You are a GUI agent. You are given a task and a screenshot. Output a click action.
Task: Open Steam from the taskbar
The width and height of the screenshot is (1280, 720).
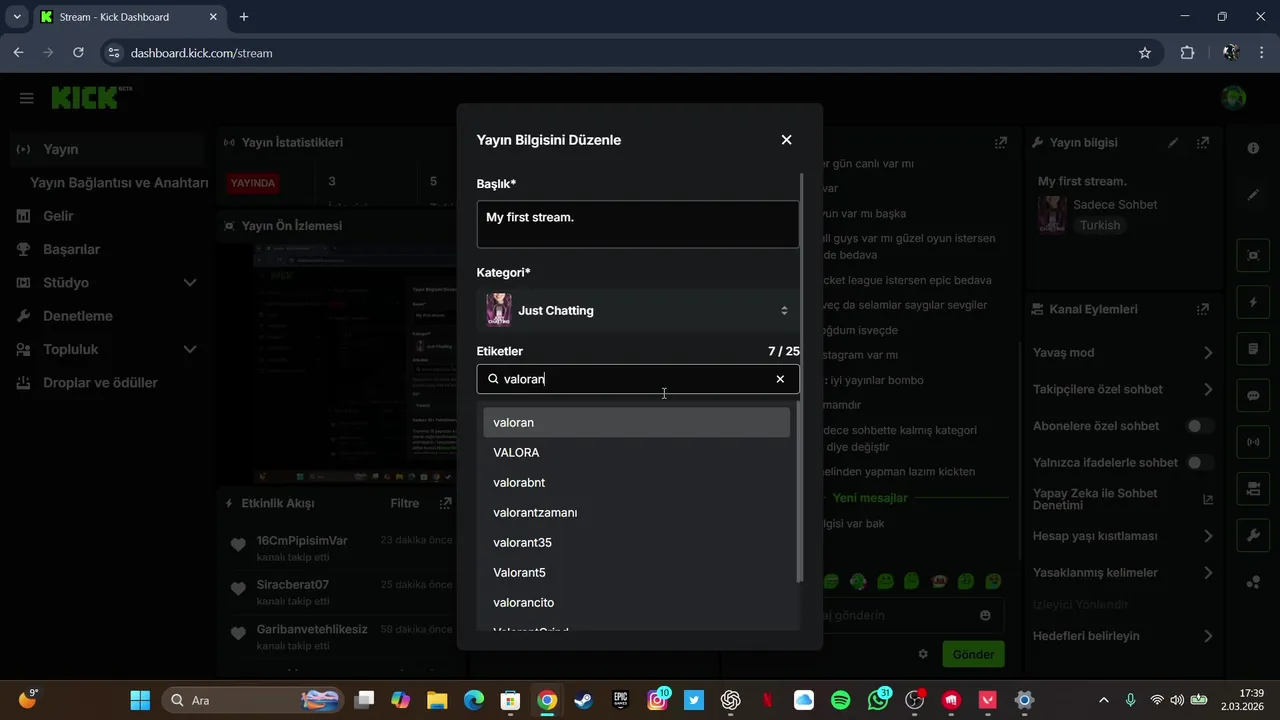click(x=583, y=700)
